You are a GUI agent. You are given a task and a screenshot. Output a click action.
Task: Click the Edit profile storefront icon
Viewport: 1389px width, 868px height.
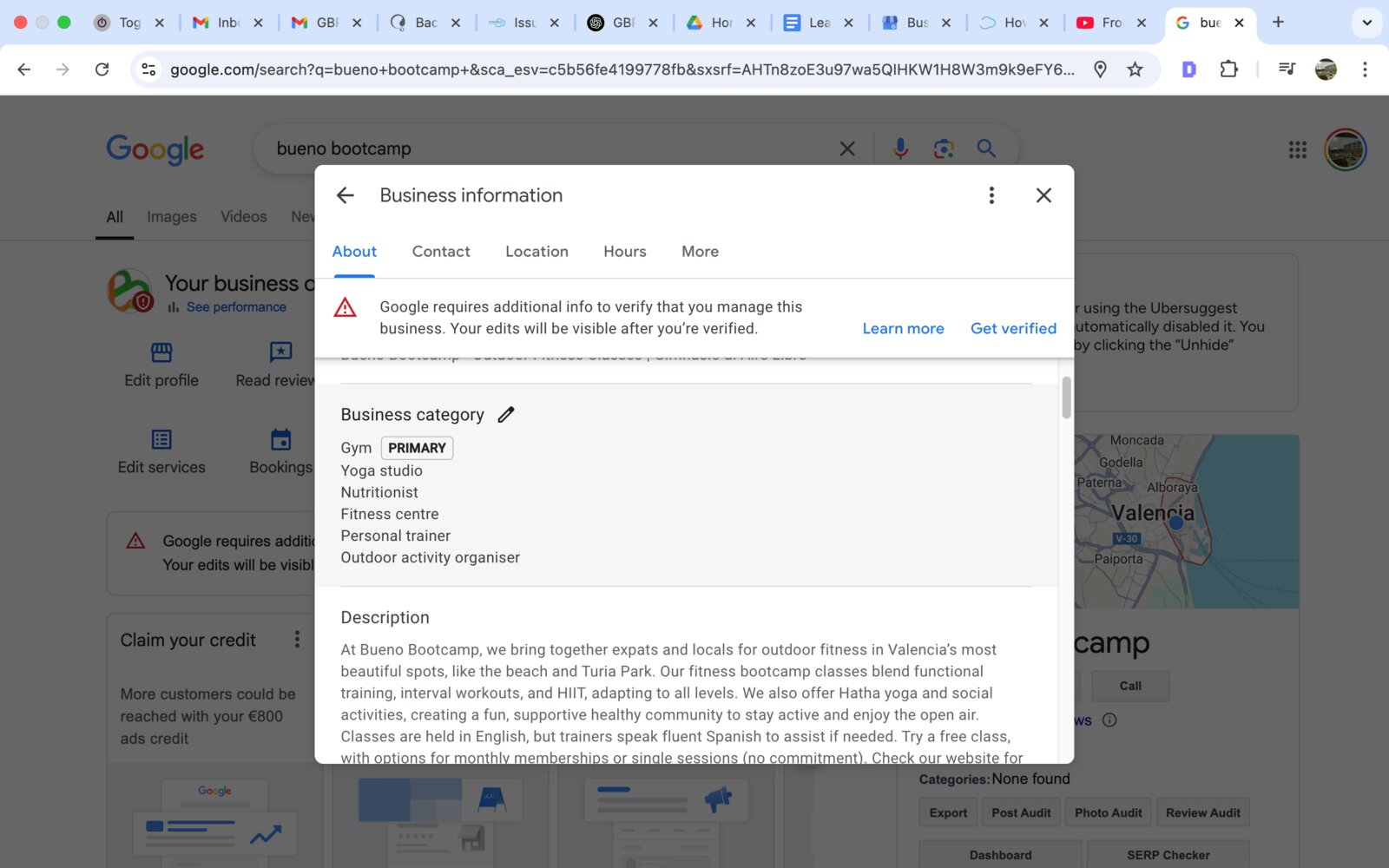[161, 352]
